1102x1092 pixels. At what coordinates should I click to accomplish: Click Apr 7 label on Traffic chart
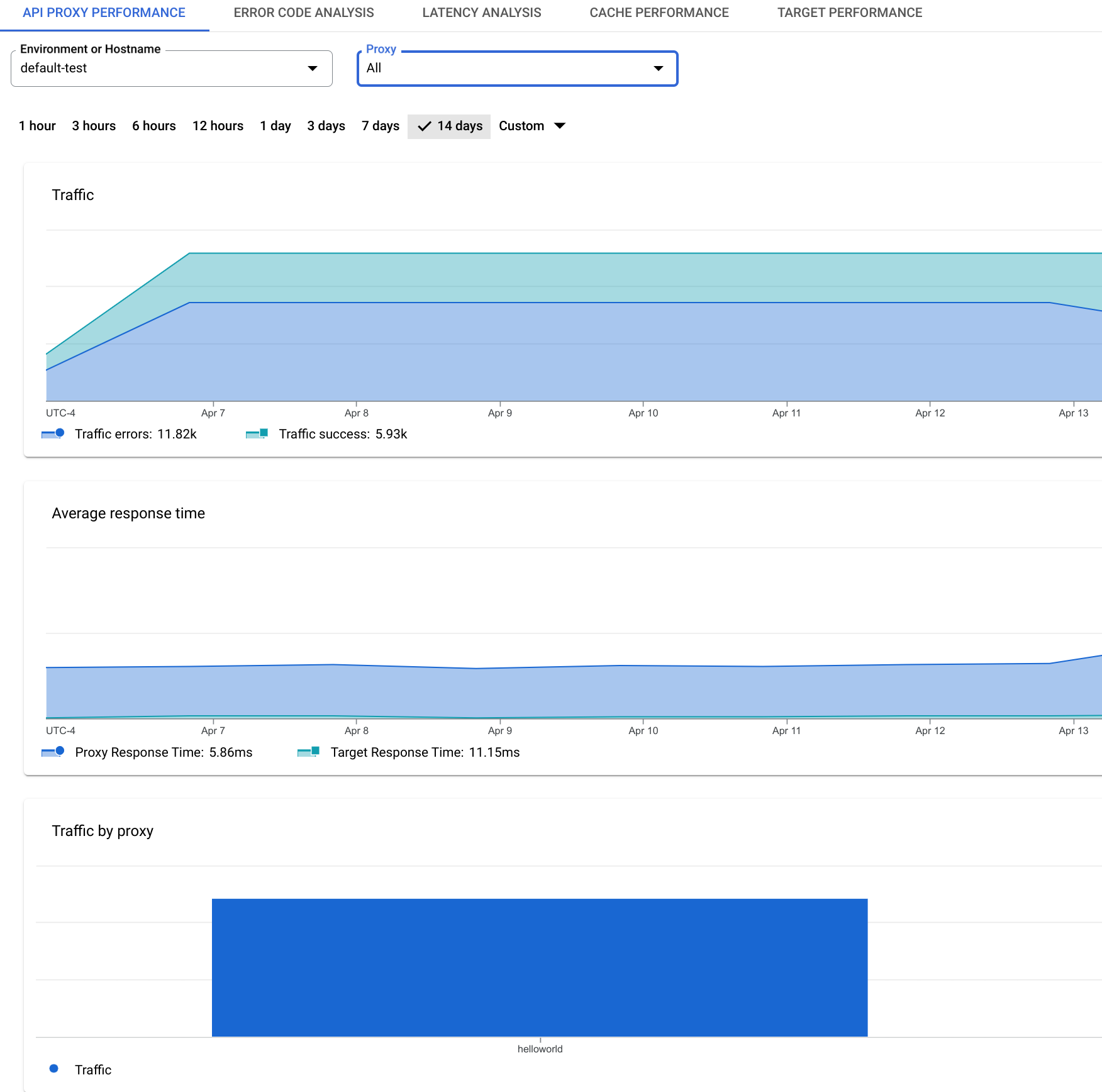point(213,413)
